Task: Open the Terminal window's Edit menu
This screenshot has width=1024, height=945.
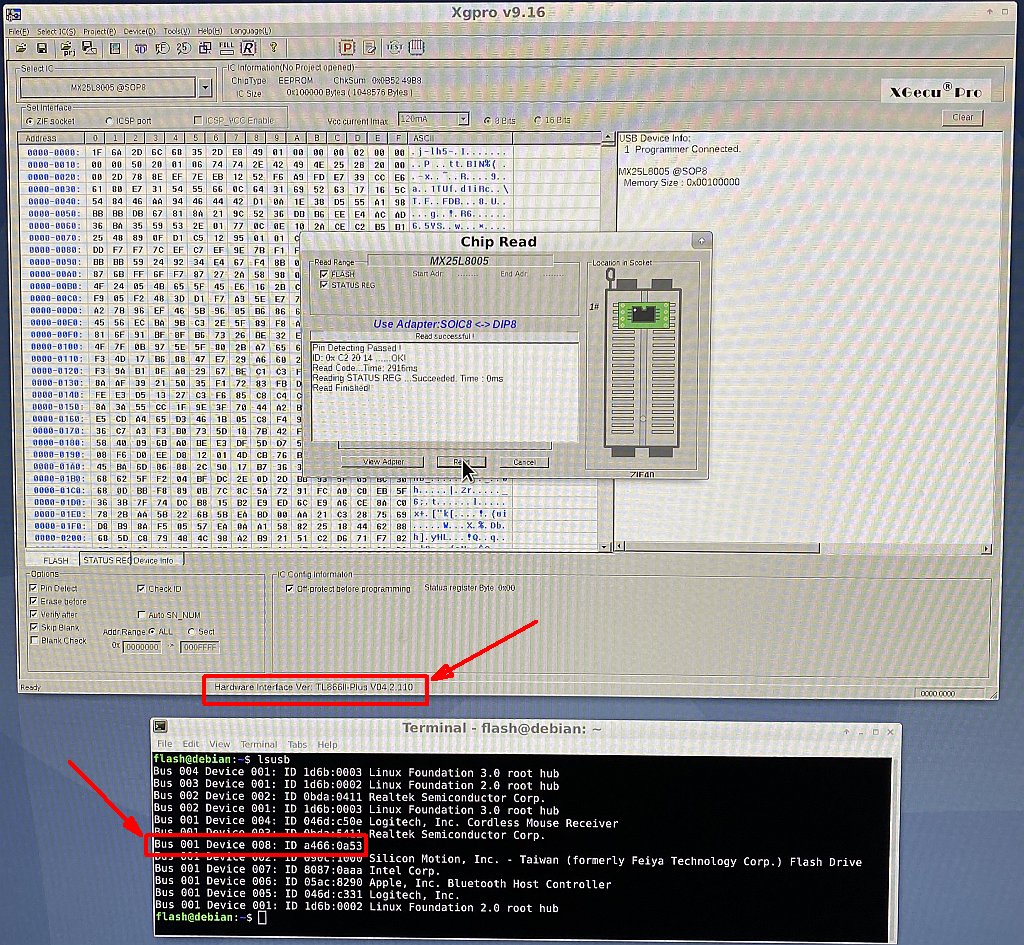Action: point(191,744)
